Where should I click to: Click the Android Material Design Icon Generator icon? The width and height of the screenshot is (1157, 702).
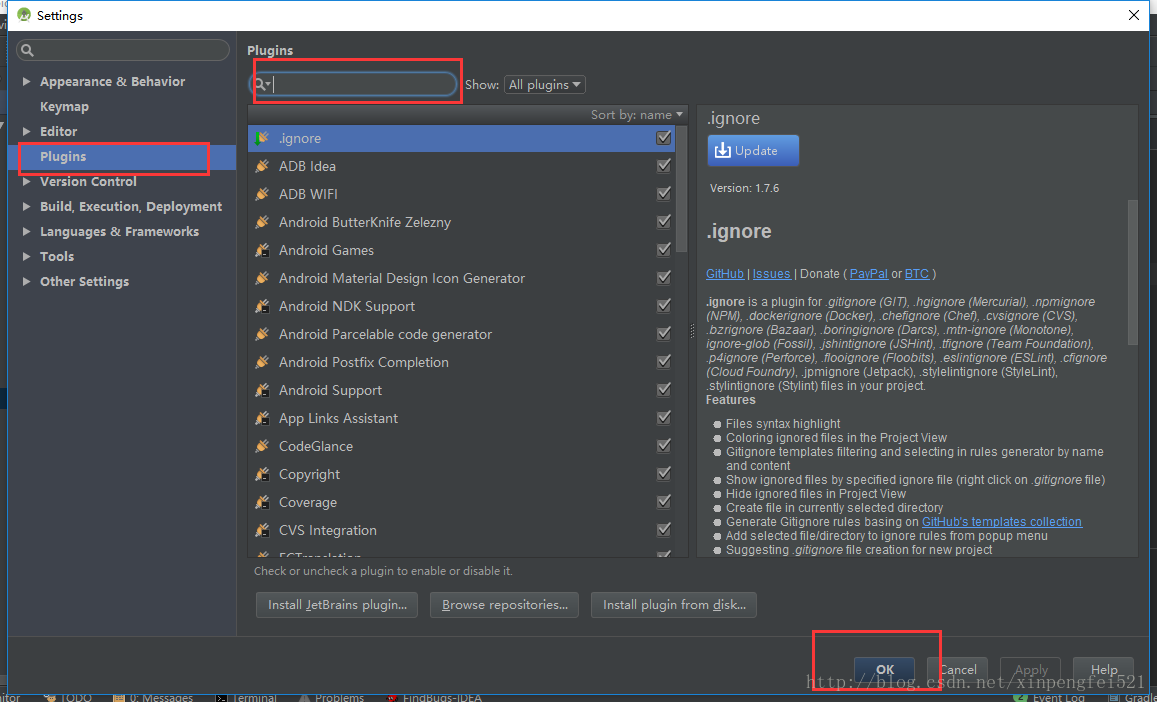[x=262, y=278]
